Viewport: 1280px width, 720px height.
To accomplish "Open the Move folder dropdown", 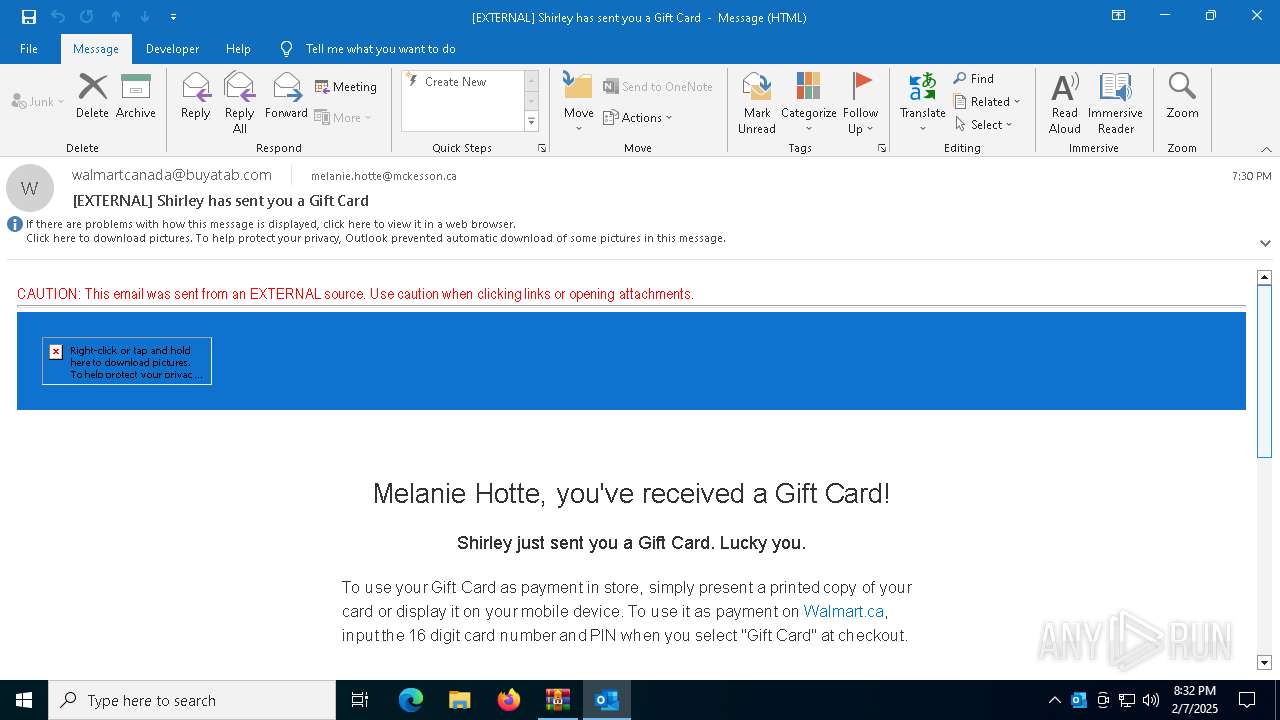I will click(x=578, y=102).
